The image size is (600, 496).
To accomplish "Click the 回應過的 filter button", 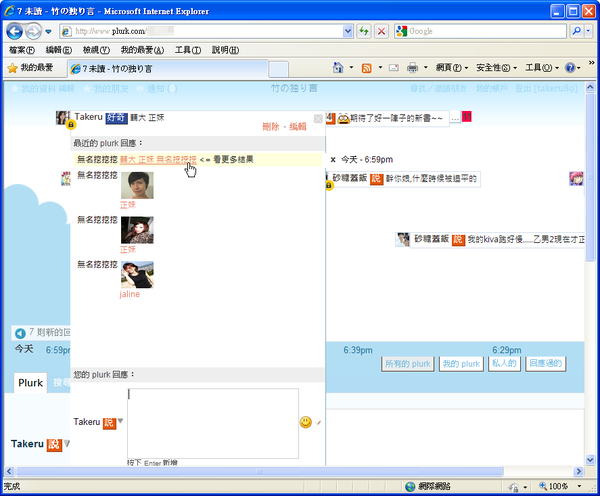I will pyautogui.click(x=546, y=364).
